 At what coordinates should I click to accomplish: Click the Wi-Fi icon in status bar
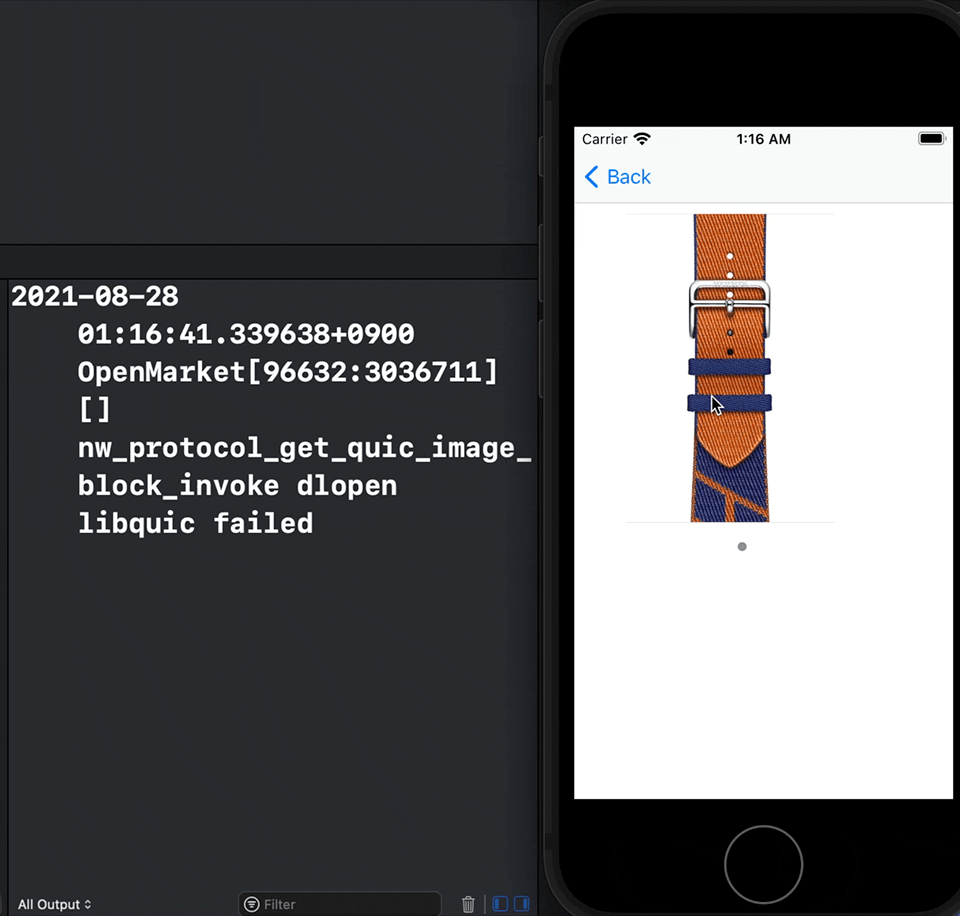[642, 139]
